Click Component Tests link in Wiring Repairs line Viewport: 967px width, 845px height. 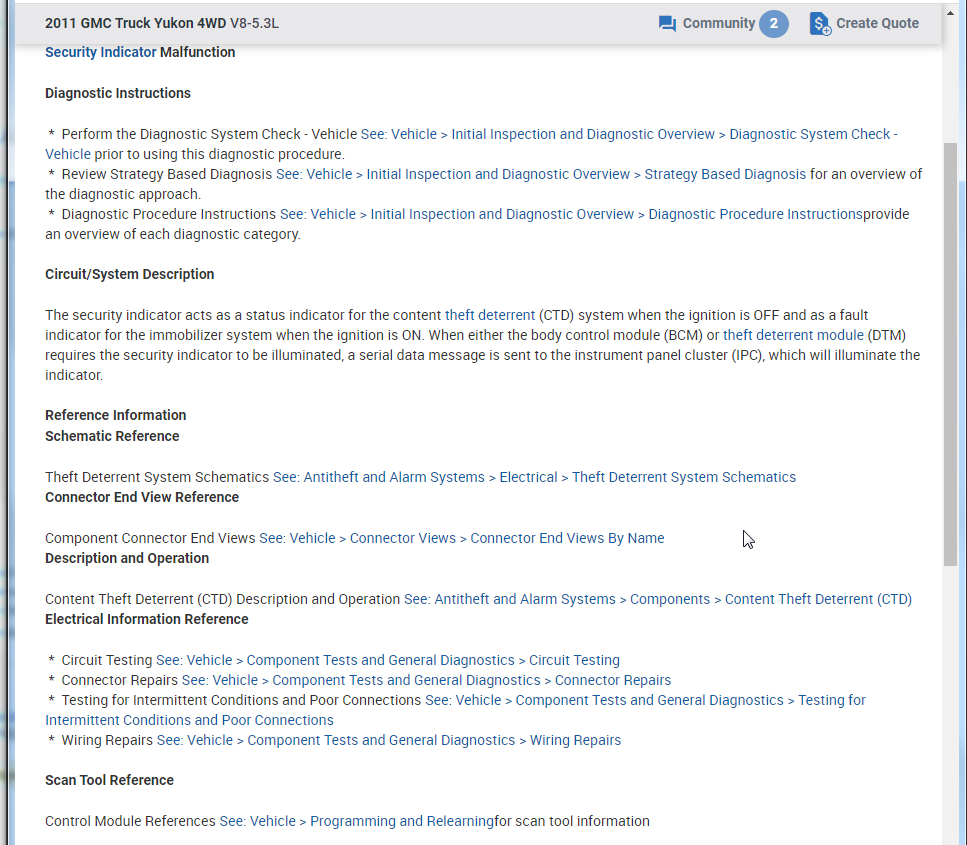coord(381,740)
